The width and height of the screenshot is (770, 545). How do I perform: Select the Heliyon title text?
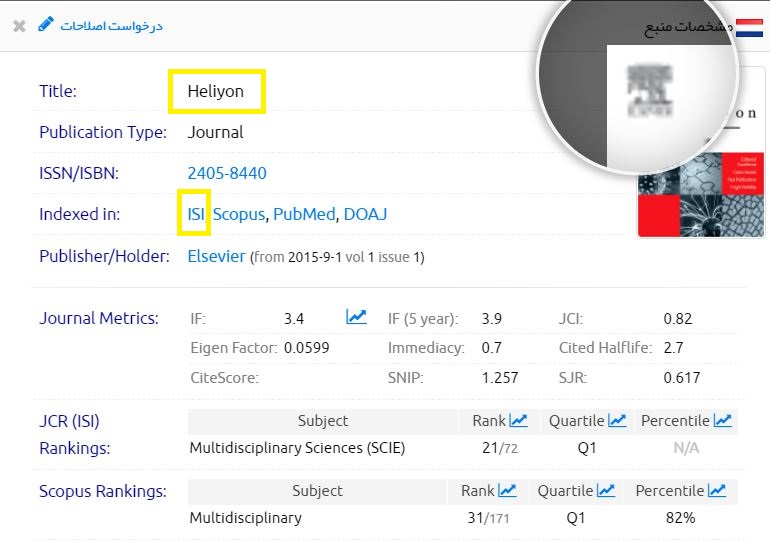215,91
